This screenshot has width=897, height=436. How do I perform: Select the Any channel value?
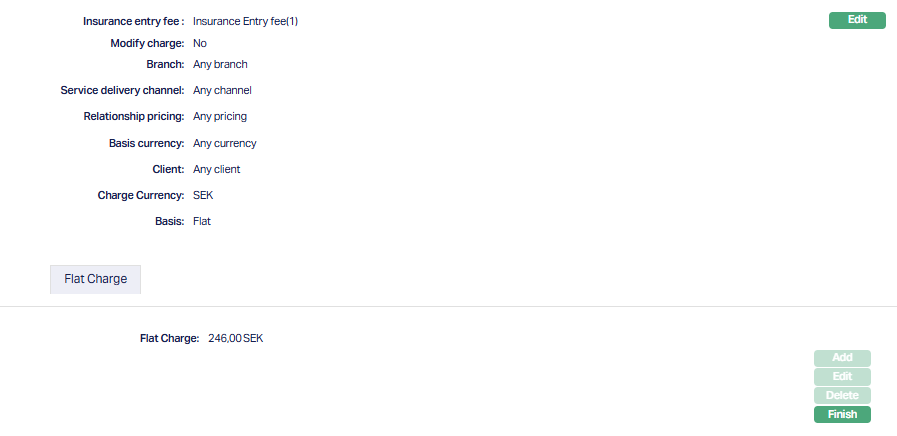pyautogui.click(x=222, y=90)
